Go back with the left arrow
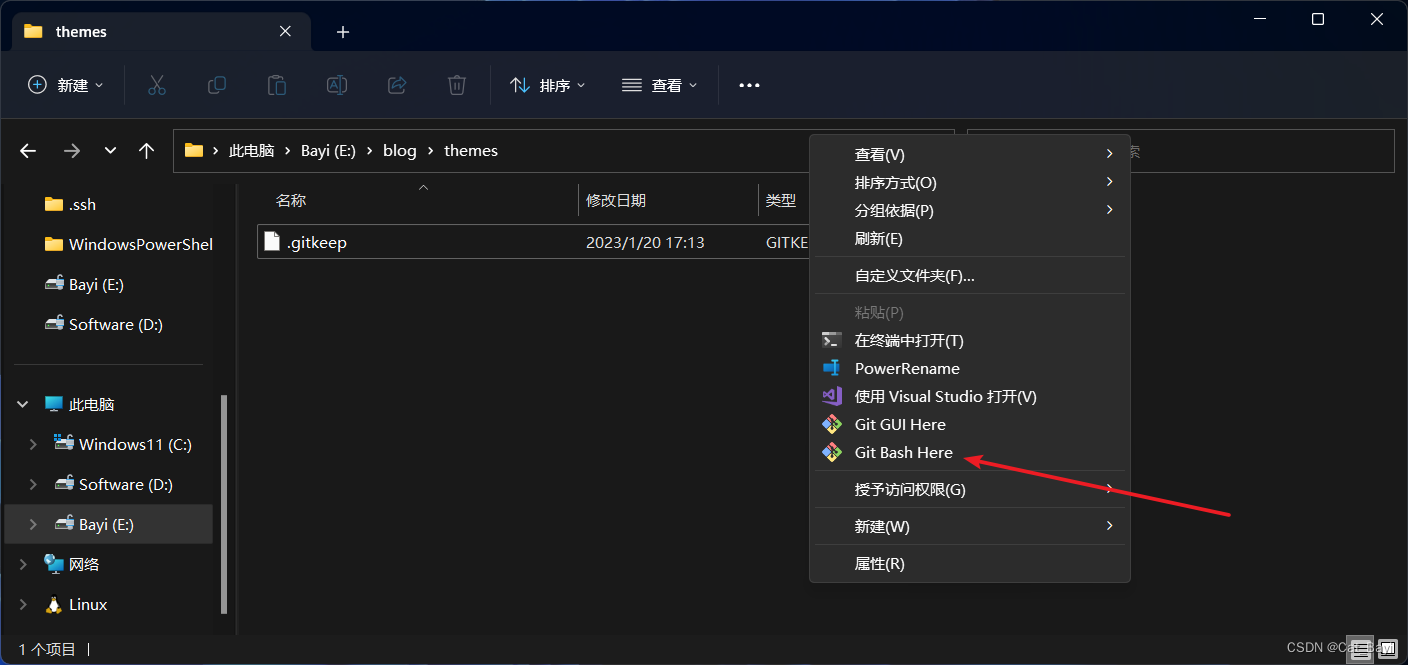 pyautogui.click(x=28, y=151)
